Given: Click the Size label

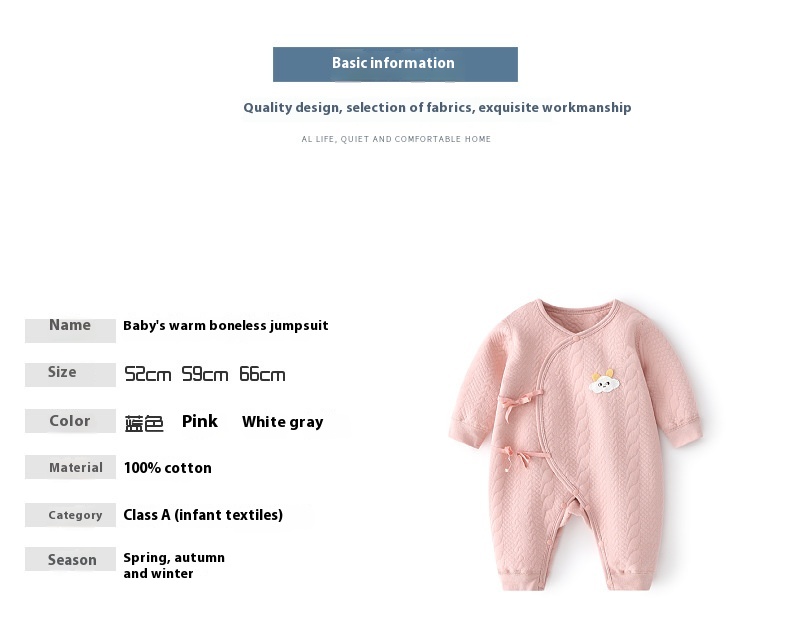Looking at the screenshot, I should (62, 373).
